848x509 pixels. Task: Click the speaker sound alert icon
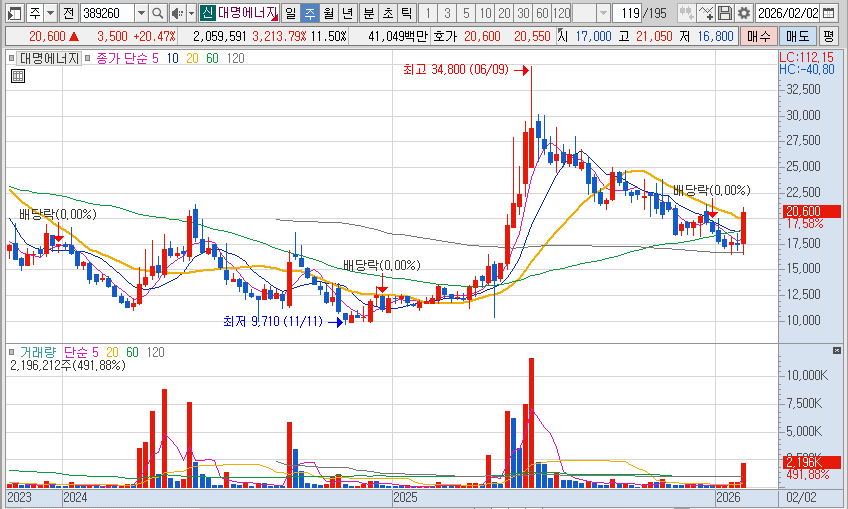tap(177, 12)
